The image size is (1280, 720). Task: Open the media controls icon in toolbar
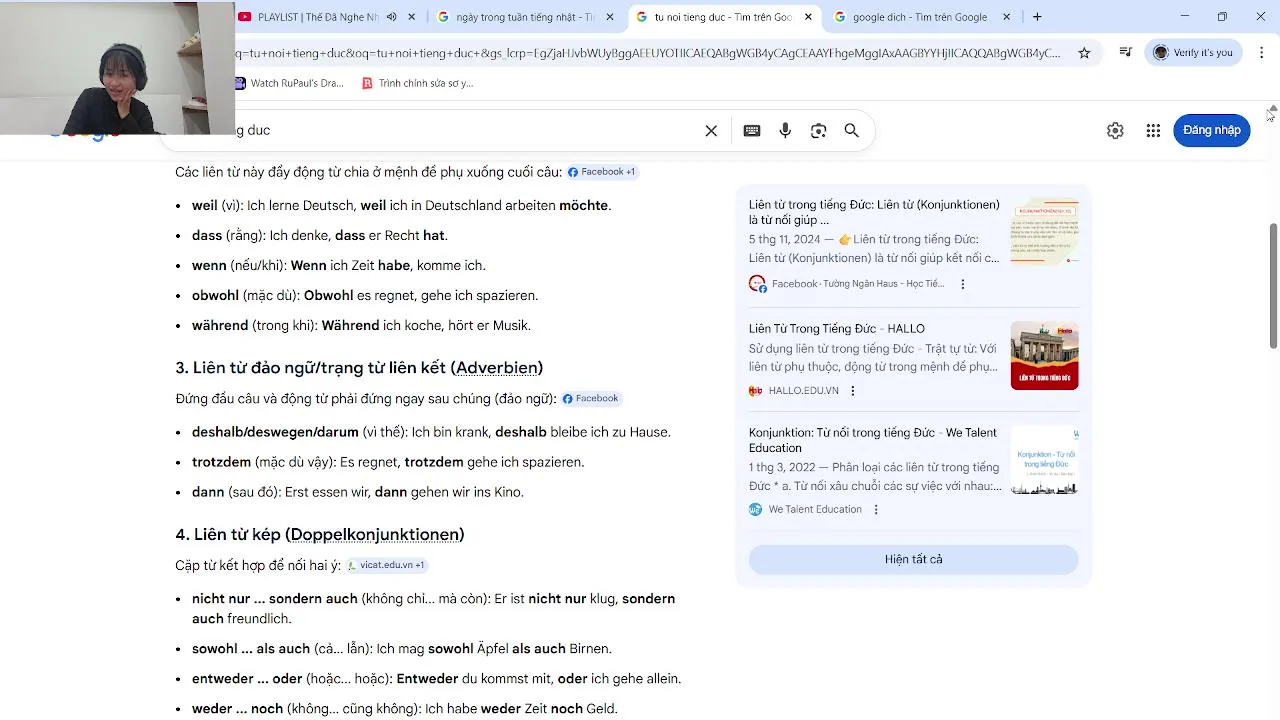[x=1126, y=53]
